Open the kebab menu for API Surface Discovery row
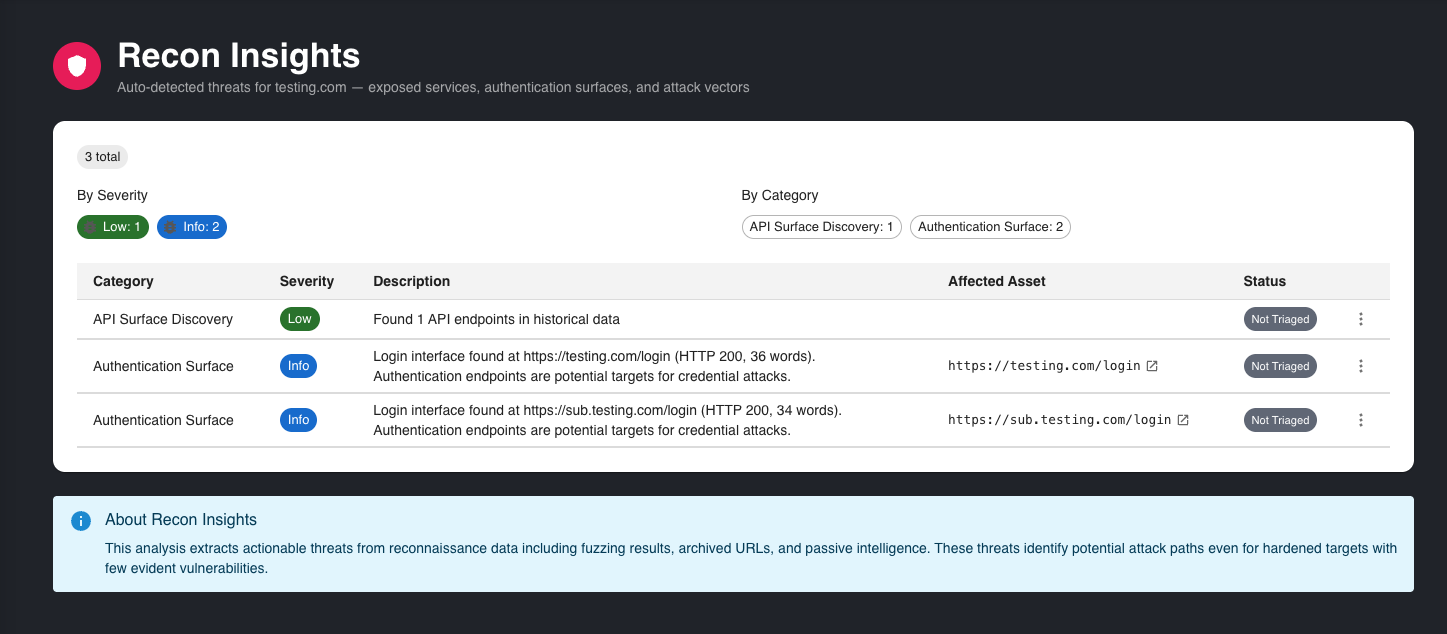The image size is (1447, 634). tap(1360, 319)
